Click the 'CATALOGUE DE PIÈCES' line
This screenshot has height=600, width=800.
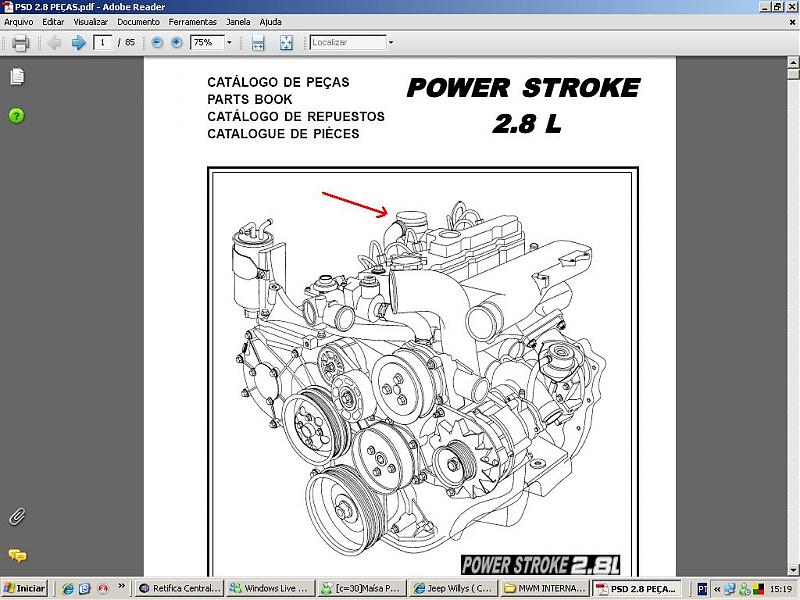283,134
